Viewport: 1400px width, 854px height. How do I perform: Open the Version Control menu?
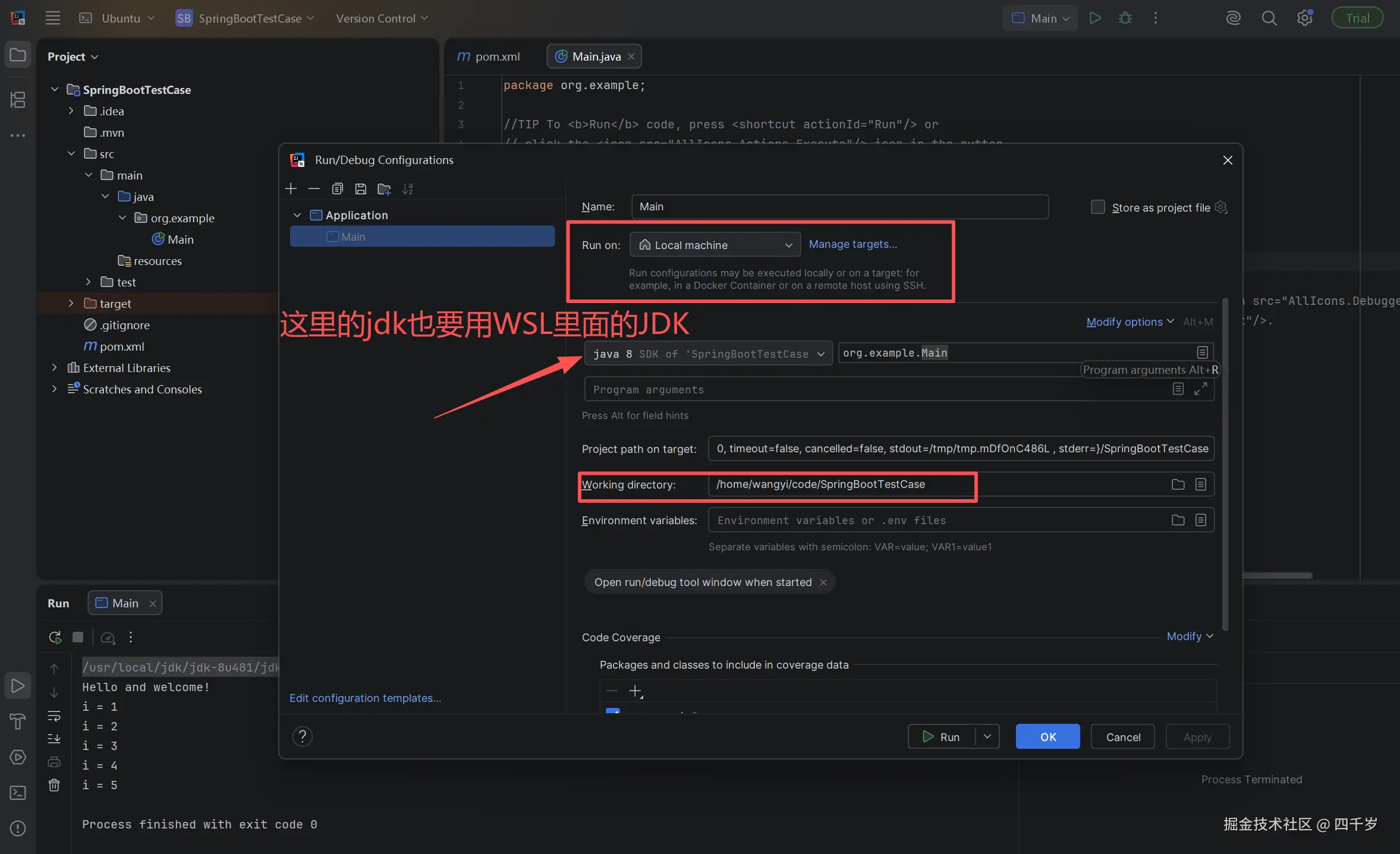click(x=380, y=18)
